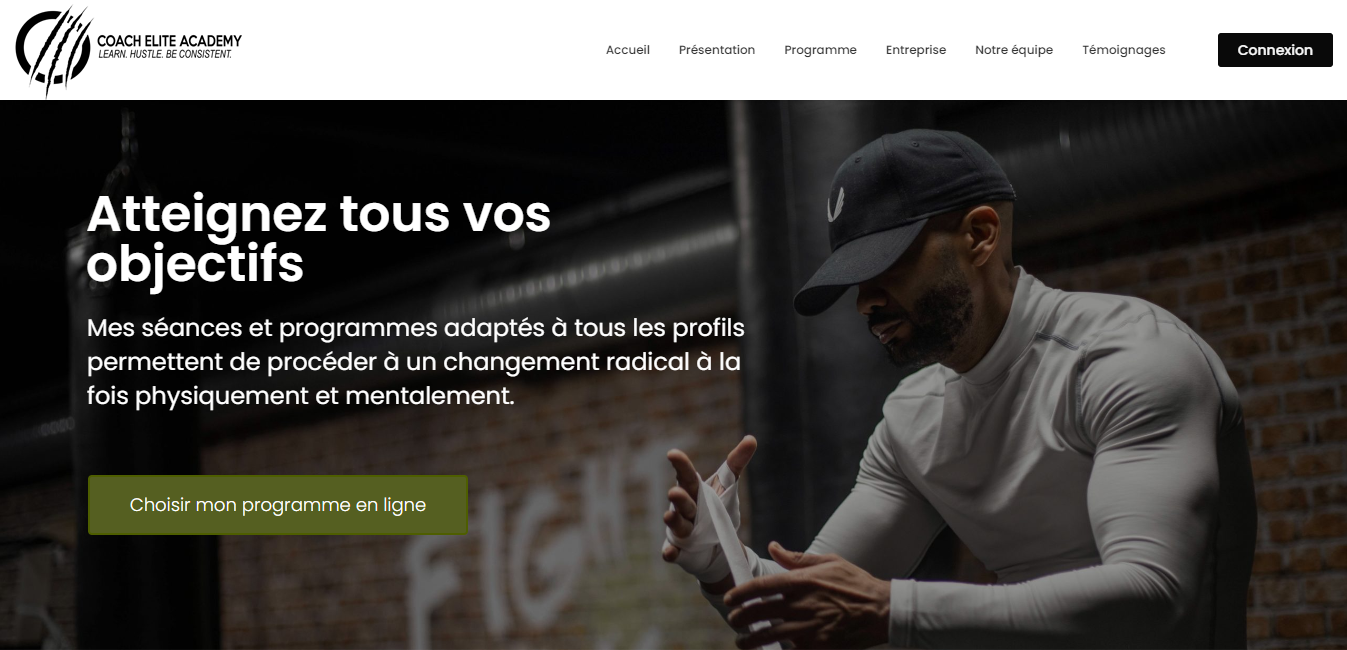Click the Coach Elite Academy brand name

pos(169,41)
